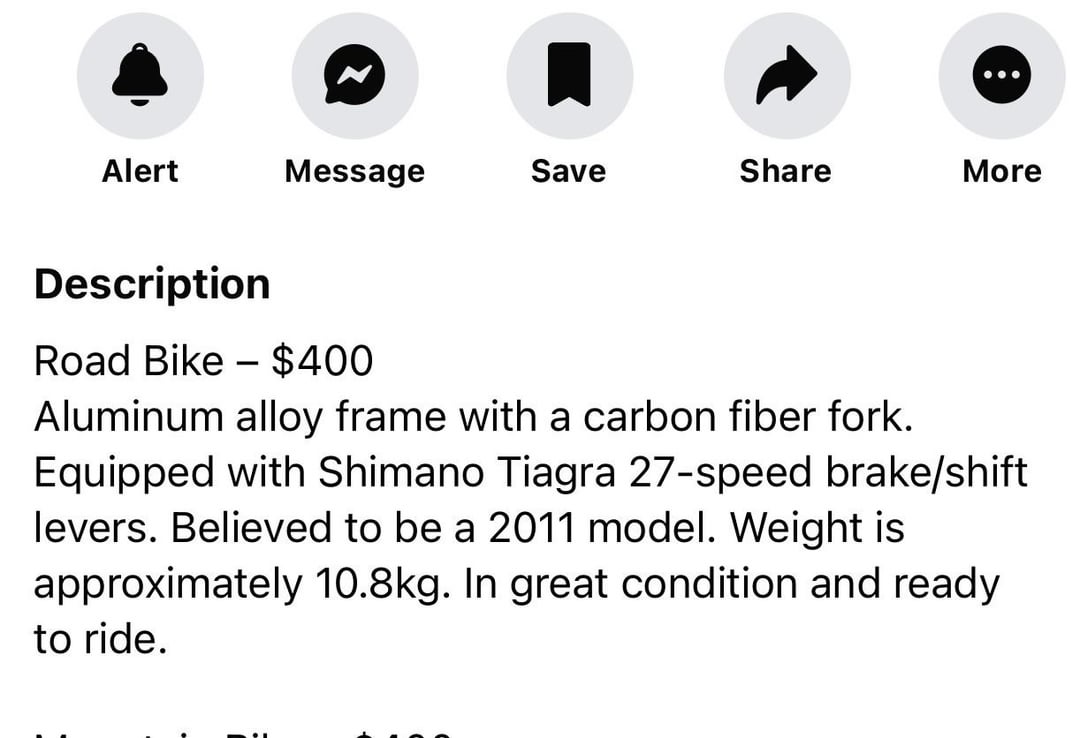Click the Description heading
The image size is (1080, 738).
(x=152, y=284)
